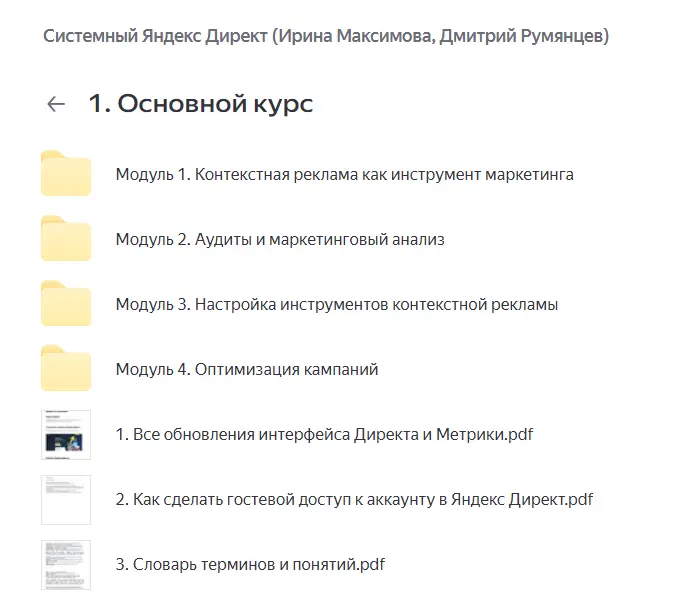This screenshot has width=678, height=609.
Task: Open the Модуль 1 folder icon
Action: (66, 174)
